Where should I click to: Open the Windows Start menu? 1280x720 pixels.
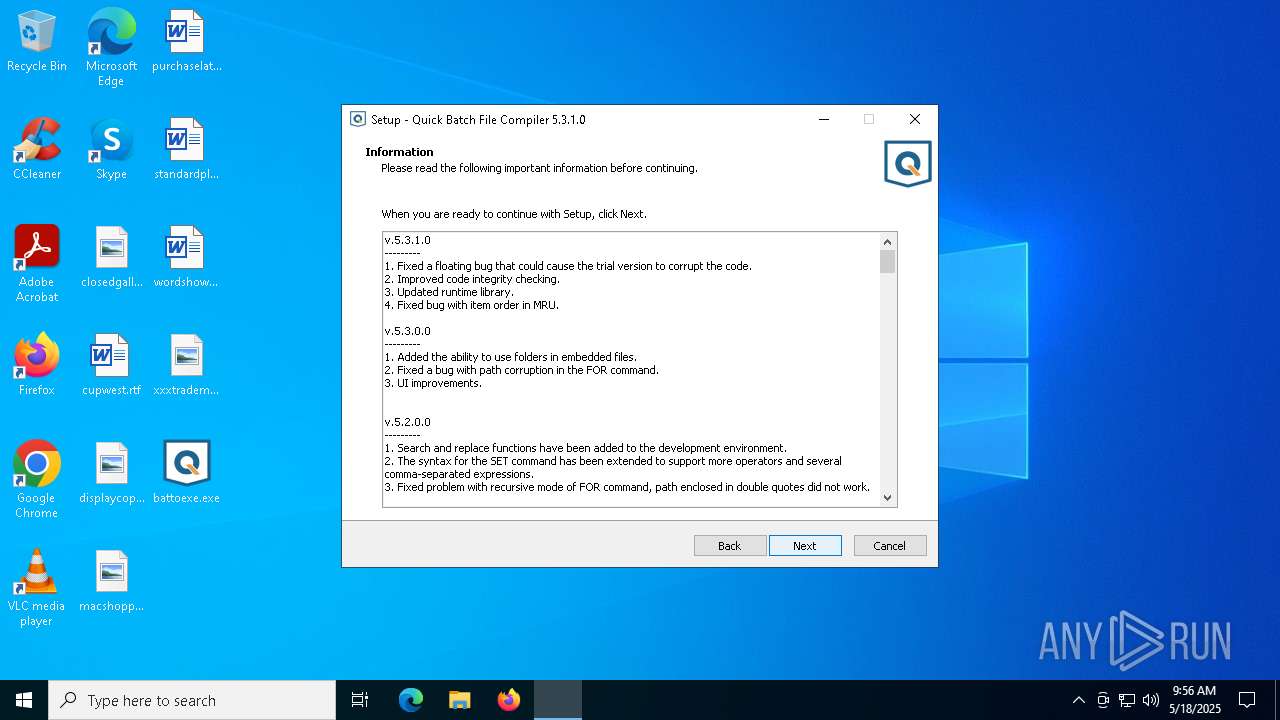[24, 700]
